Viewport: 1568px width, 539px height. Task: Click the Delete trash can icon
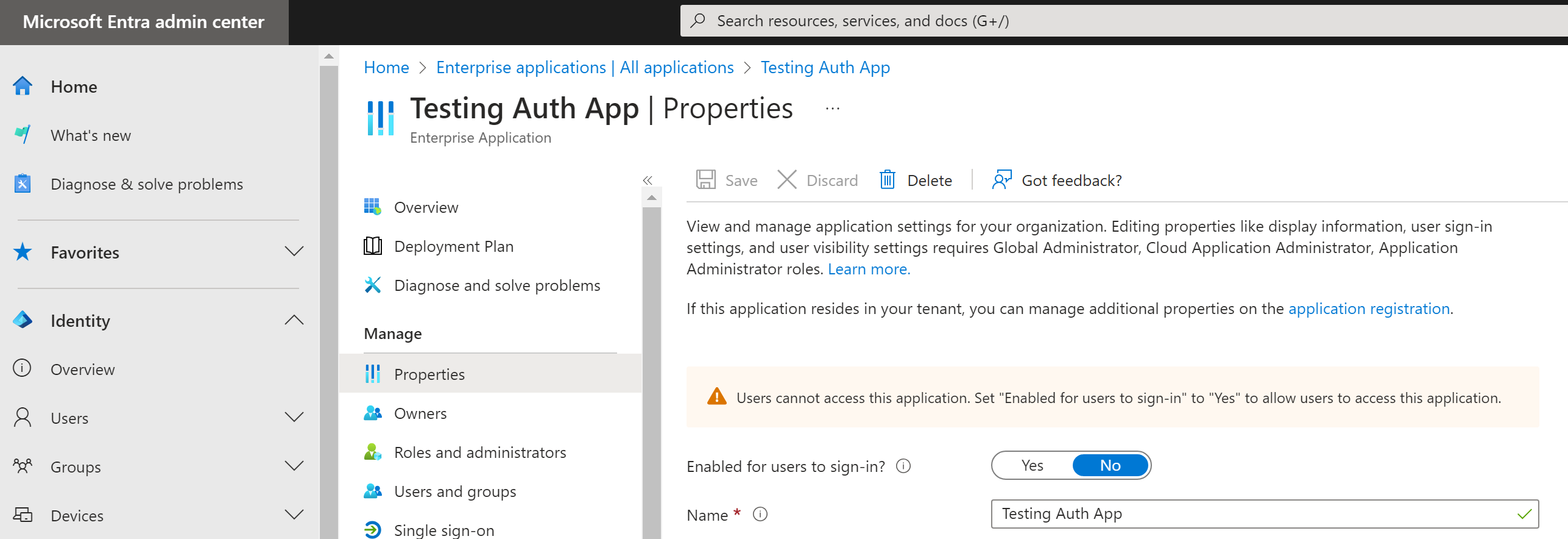[x=888, y=180]
